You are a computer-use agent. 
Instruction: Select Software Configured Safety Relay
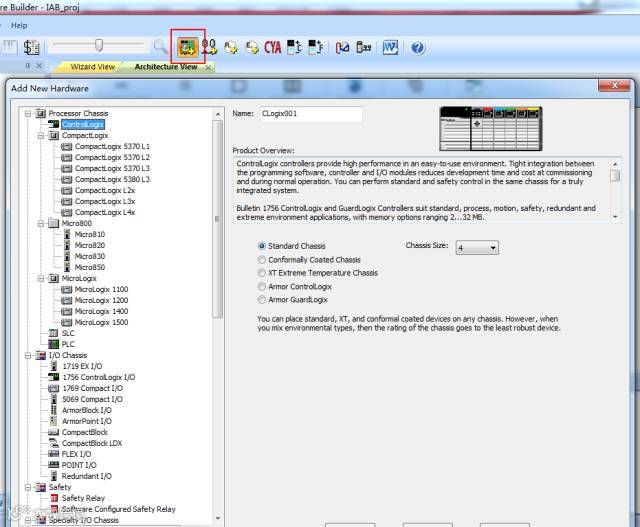tap(118, 509)
